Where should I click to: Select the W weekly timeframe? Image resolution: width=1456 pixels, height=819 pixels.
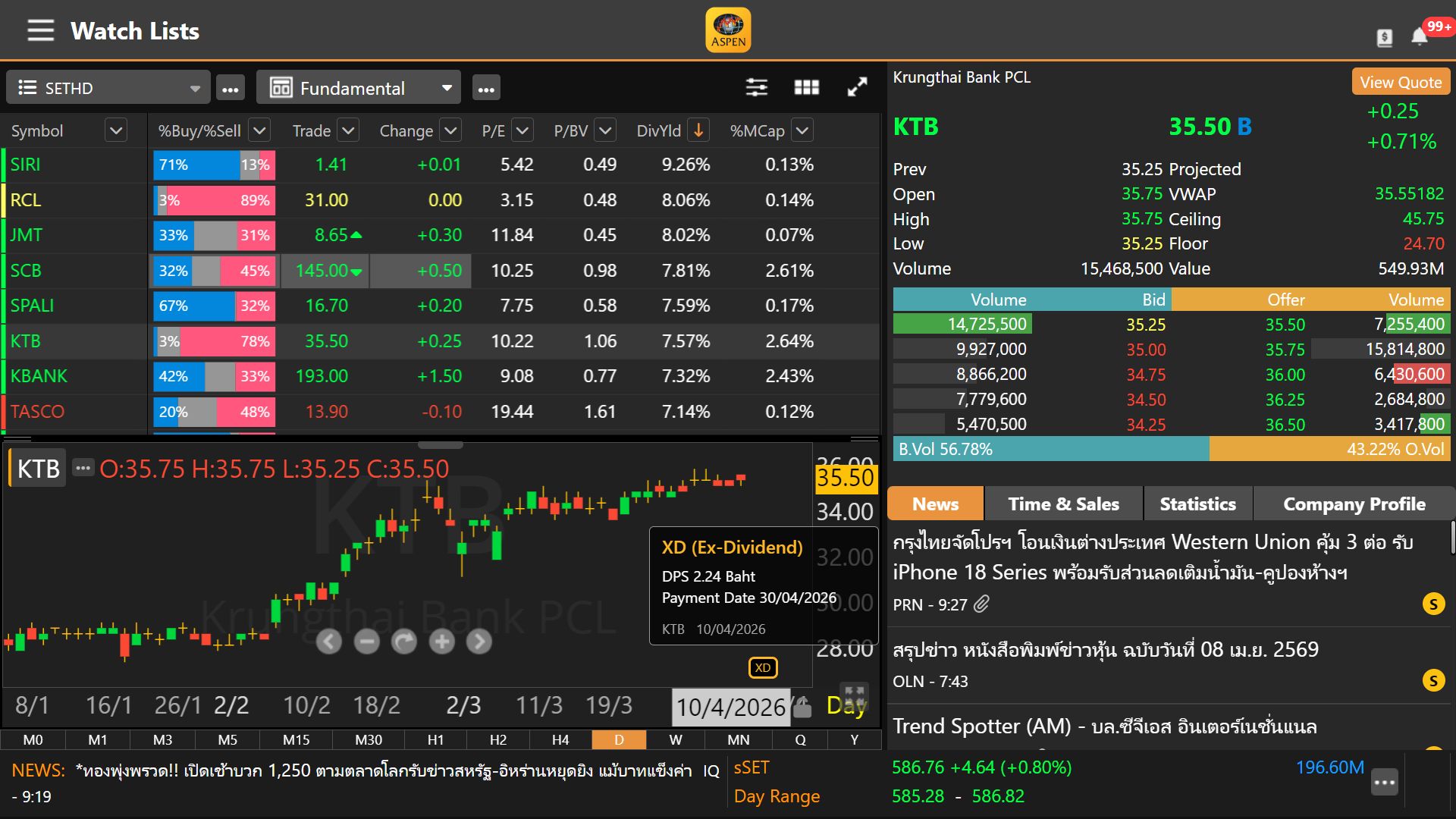675,740
